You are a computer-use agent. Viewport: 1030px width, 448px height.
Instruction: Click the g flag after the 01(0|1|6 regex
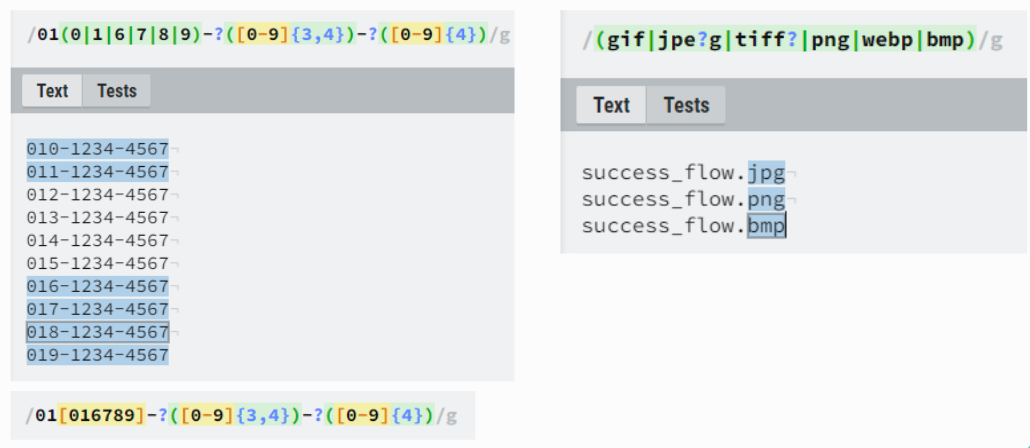tap(504, 35)
